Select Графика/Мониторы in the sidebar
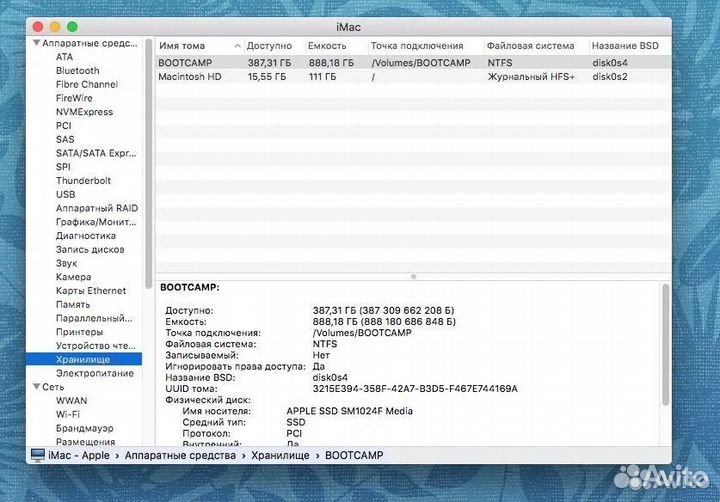The image size is (720, 502). (x=96, y=222)
